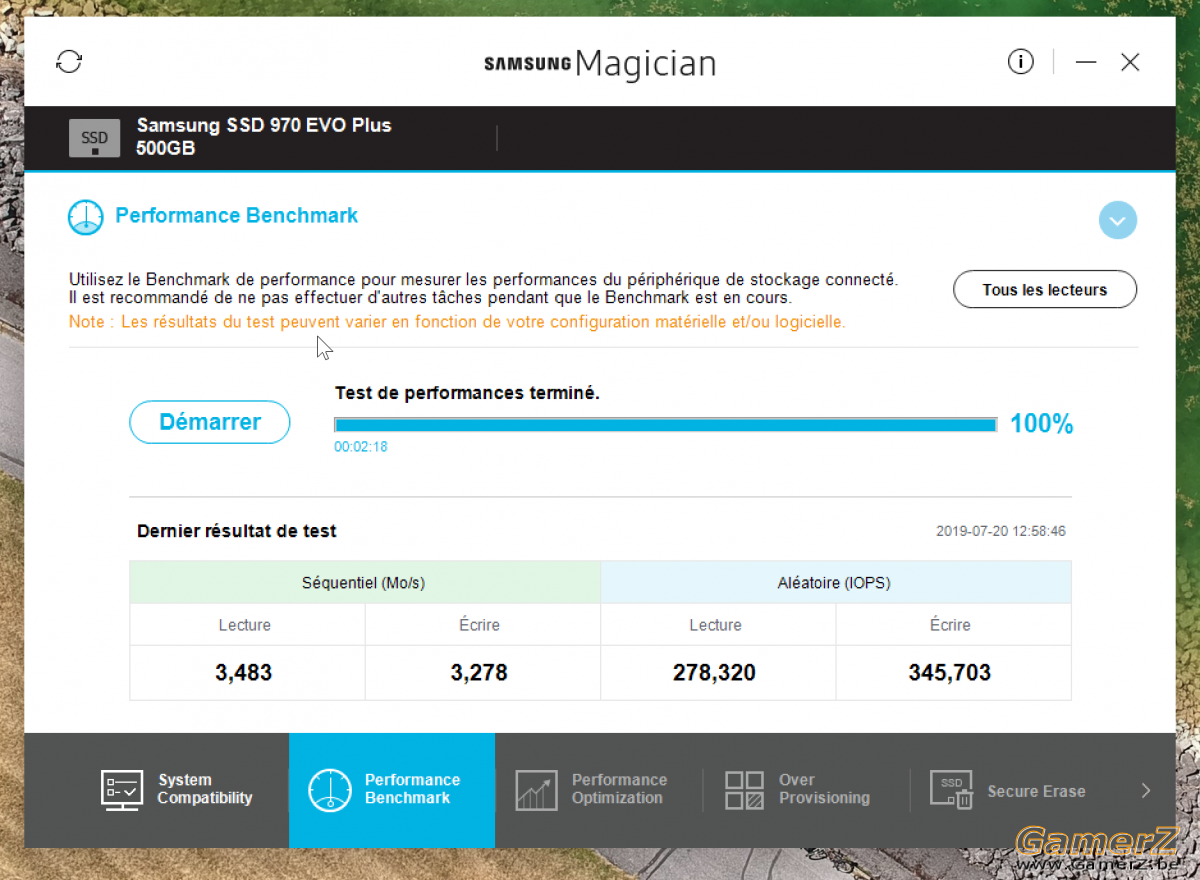Image resolution: width=1200 pixels, height=880 pixels.
Task: Minimize the Samsung Magician window
Action: tap(1086, 62)
